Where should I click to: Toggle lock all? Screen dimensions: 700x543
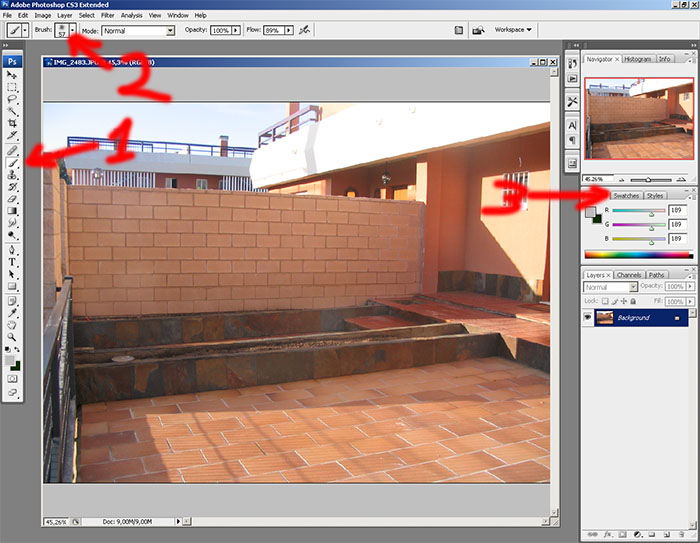click(x=633, y=301)
